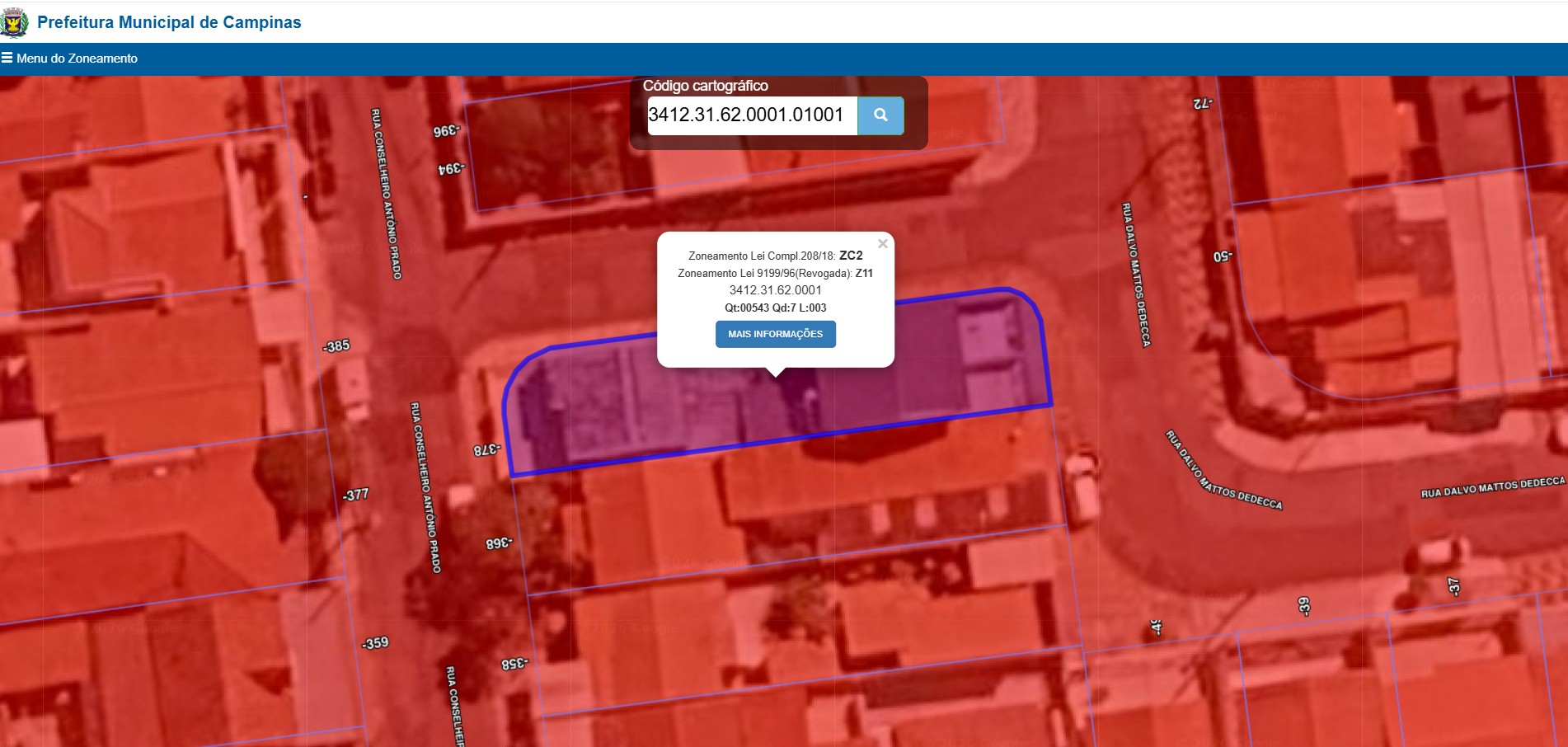
Task: Open the hamburger Menu do Zoneamento icon
Action: (7, 58)
